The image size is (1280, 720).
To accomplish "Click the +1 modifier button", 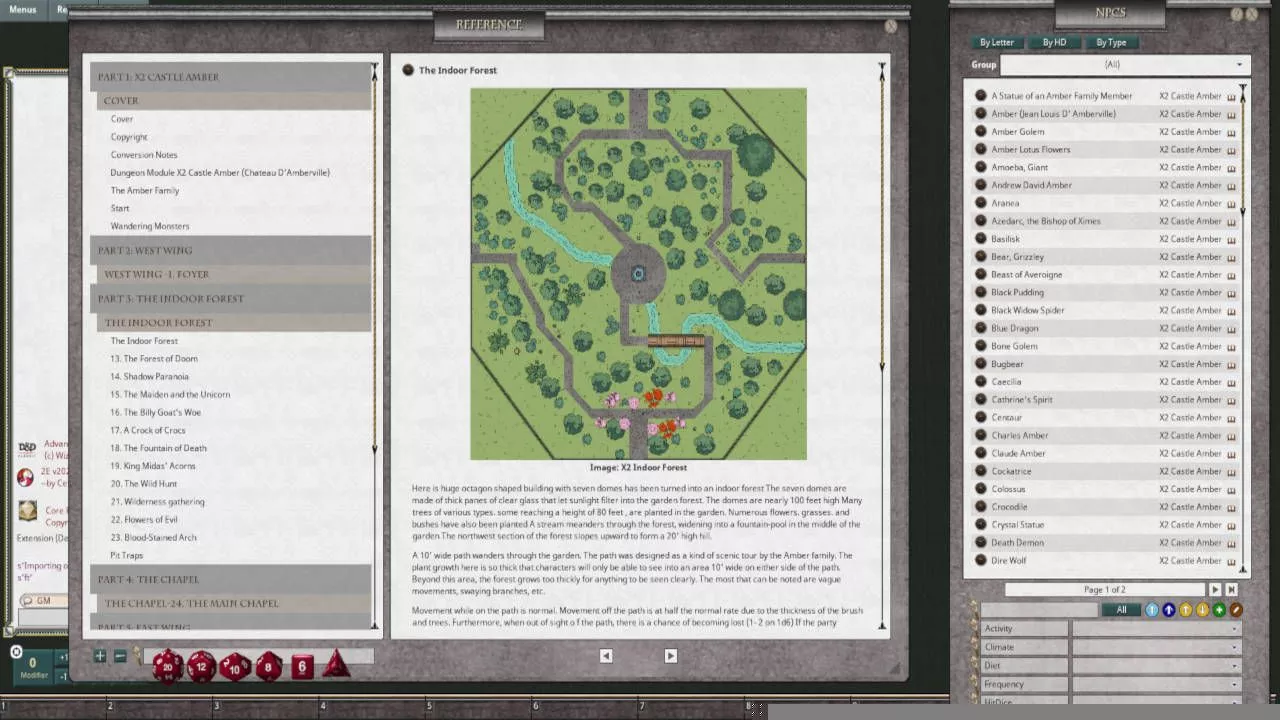I will click(x=62, y=658).
